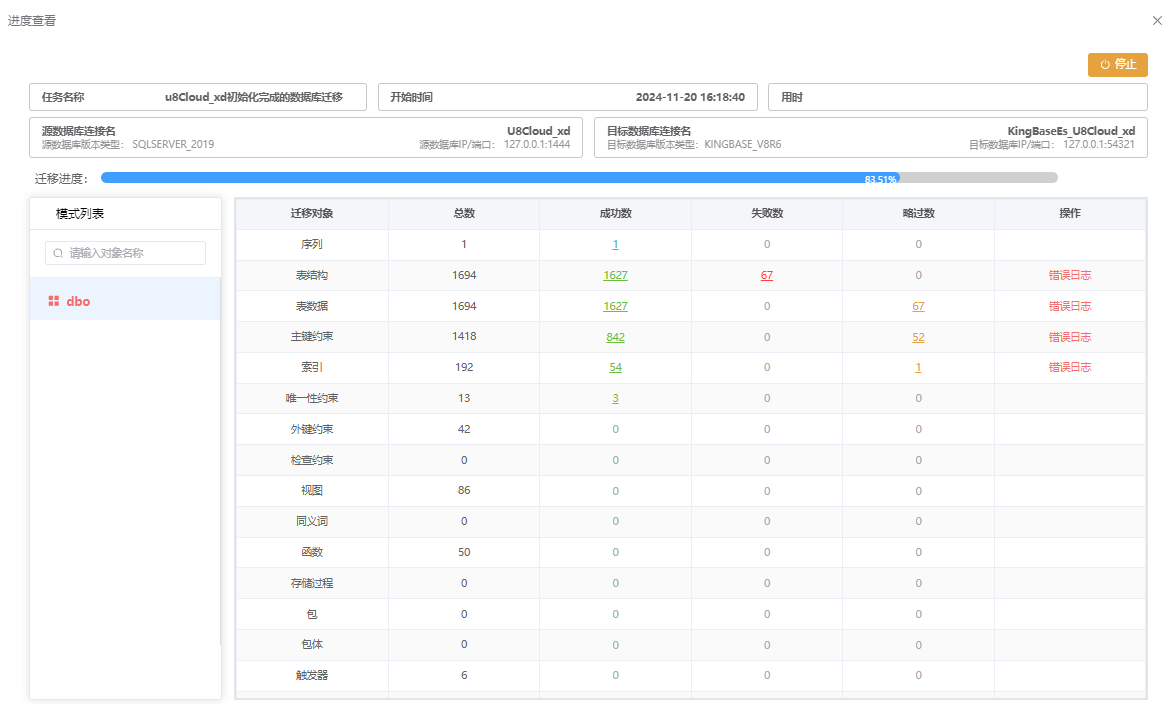Click the 迁移进度 progress bar
This screenshot has height=704, width=1174.
click(579, 178)
